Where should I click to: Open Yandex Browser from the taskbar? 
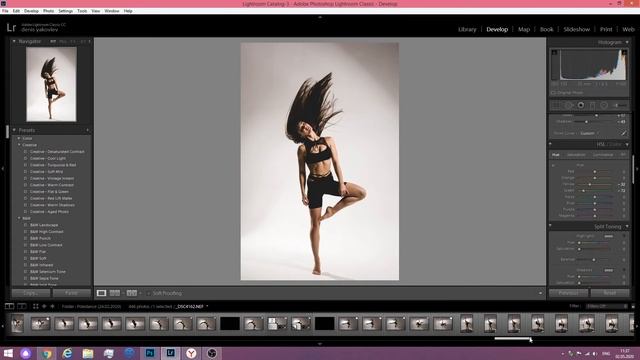[x=191, y=353]
